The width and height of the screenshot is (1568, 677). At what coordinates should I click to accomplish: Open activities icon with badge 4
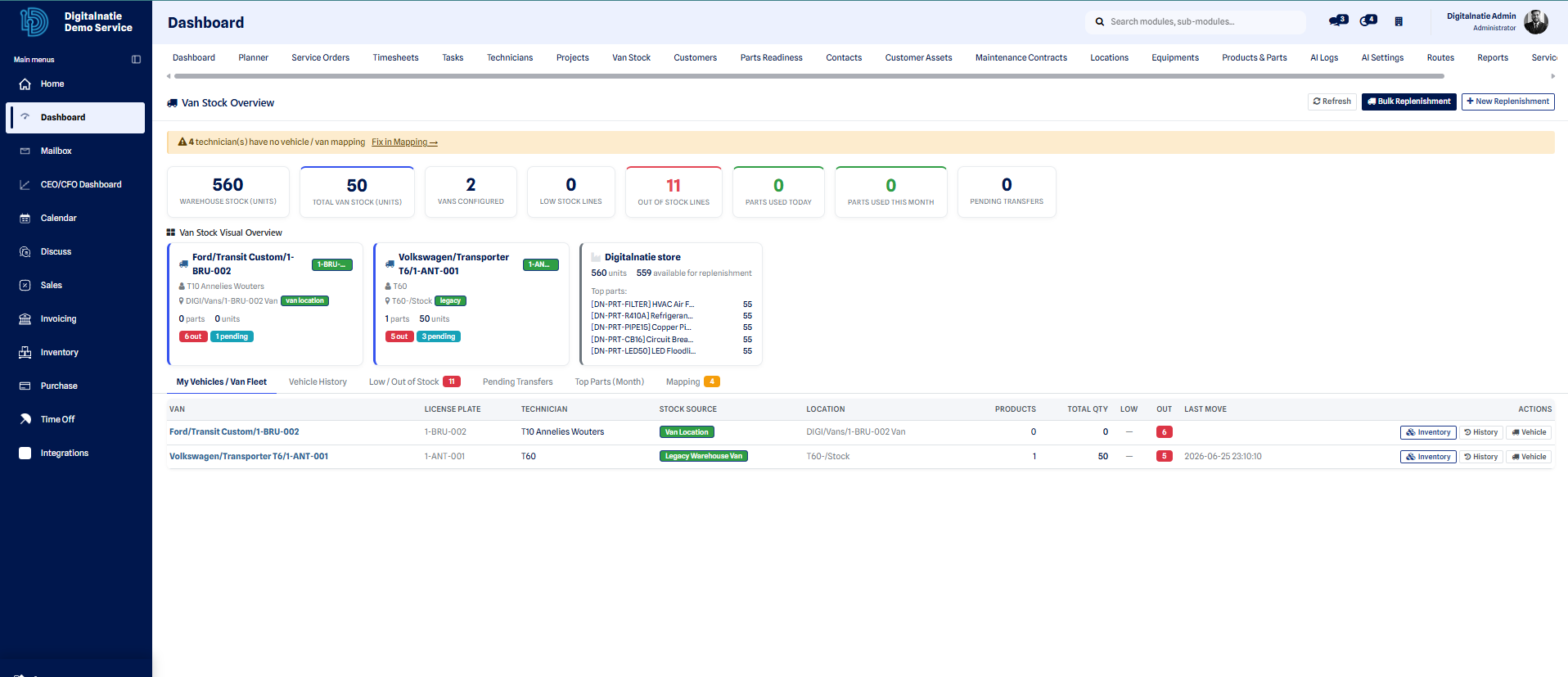click(x=1368, y=20)
